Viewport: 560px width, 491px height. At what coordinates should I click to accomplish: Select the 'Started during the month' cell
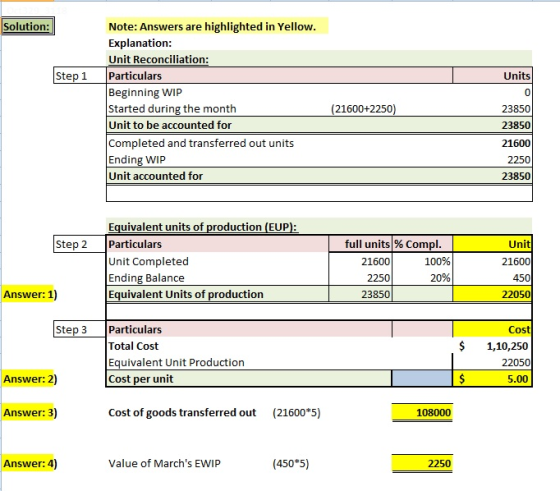pyautogui.click(x=172, y=109)
